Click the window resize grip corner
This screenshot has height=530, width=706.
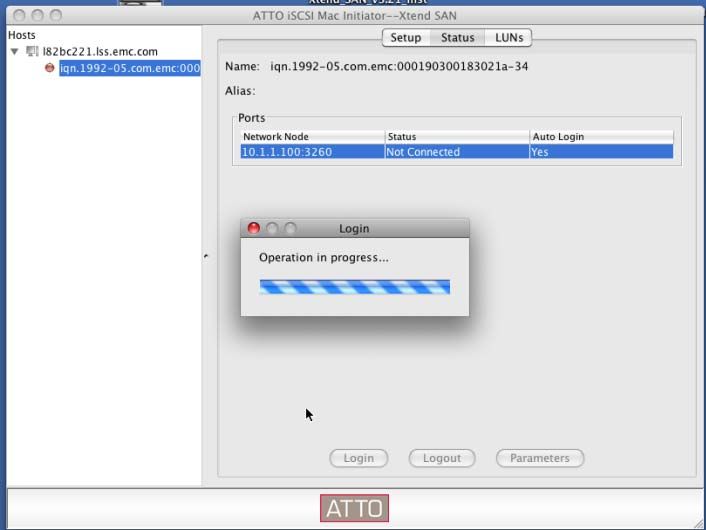(x=698, y=524)
